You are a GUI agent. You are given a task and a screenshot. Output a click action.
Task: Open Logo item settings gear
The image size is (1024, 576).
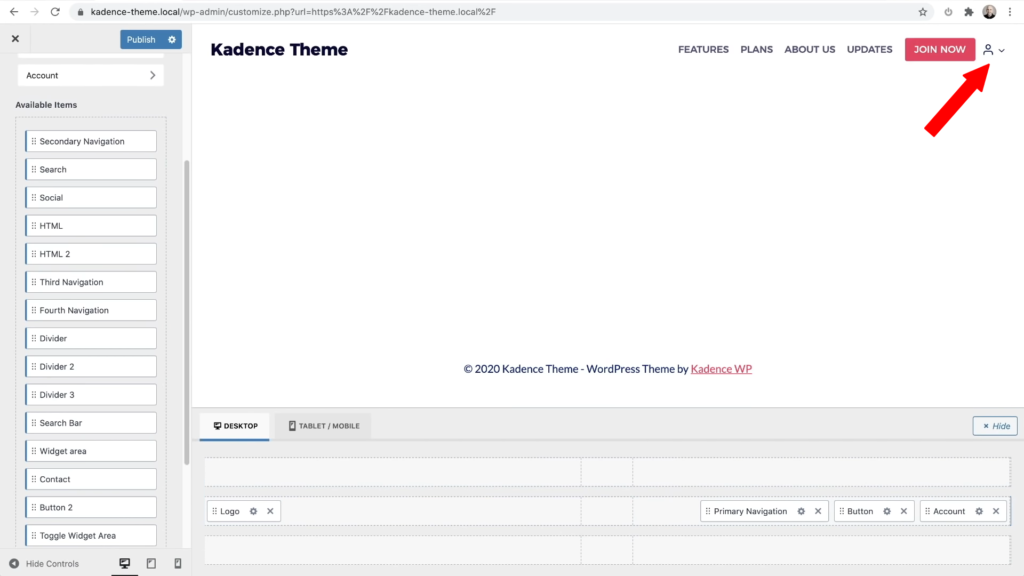click(x=253, y=511)
